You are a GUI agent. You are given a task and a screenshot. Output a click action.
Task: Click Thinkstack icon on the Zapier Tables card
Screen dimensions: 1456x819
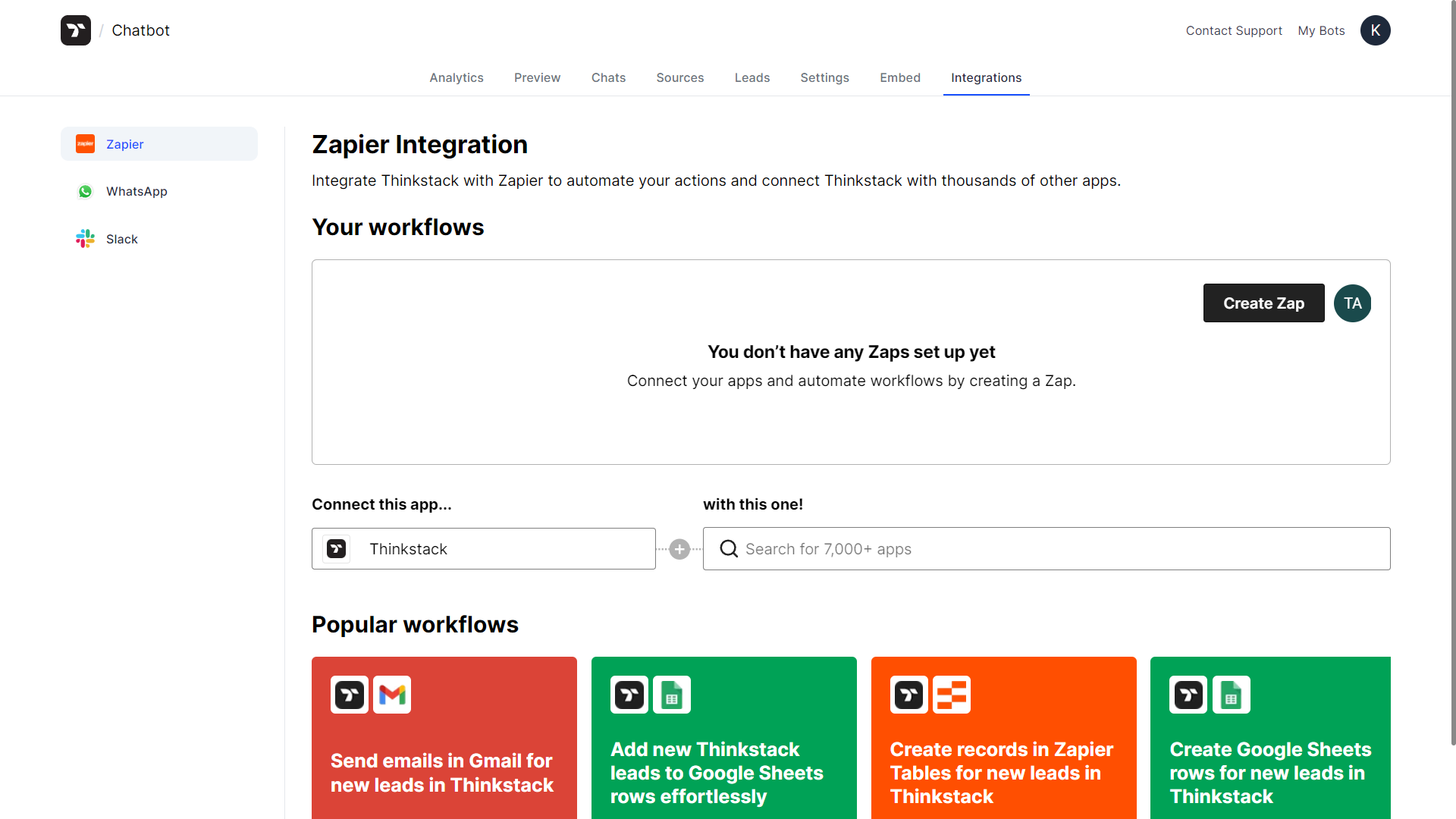coord(909,695)
